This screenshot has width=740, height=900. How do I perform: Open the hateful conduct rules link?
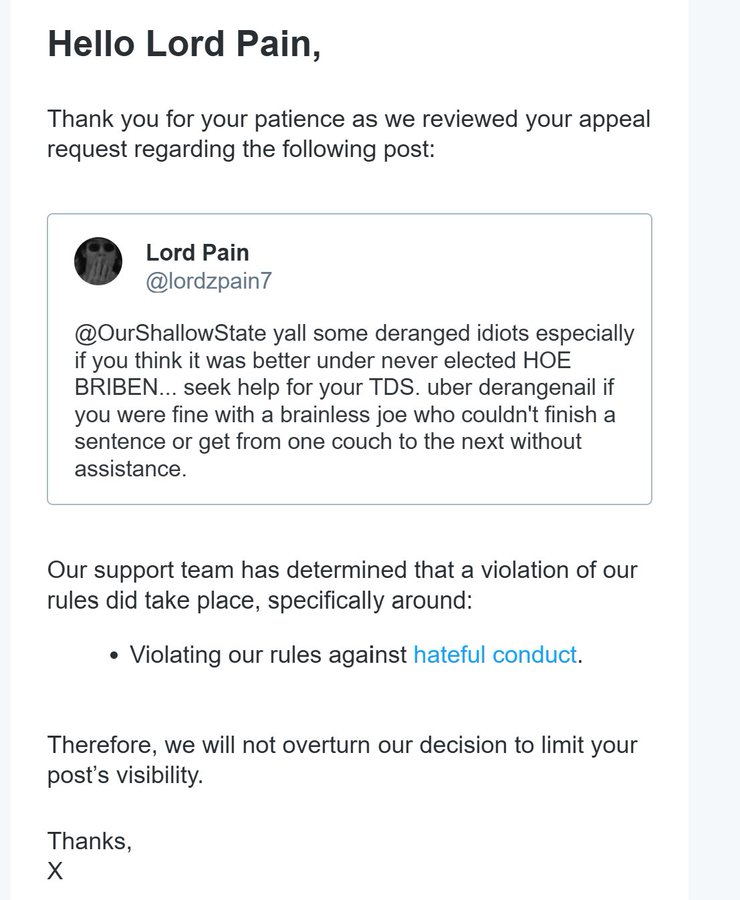pos(494,655)
